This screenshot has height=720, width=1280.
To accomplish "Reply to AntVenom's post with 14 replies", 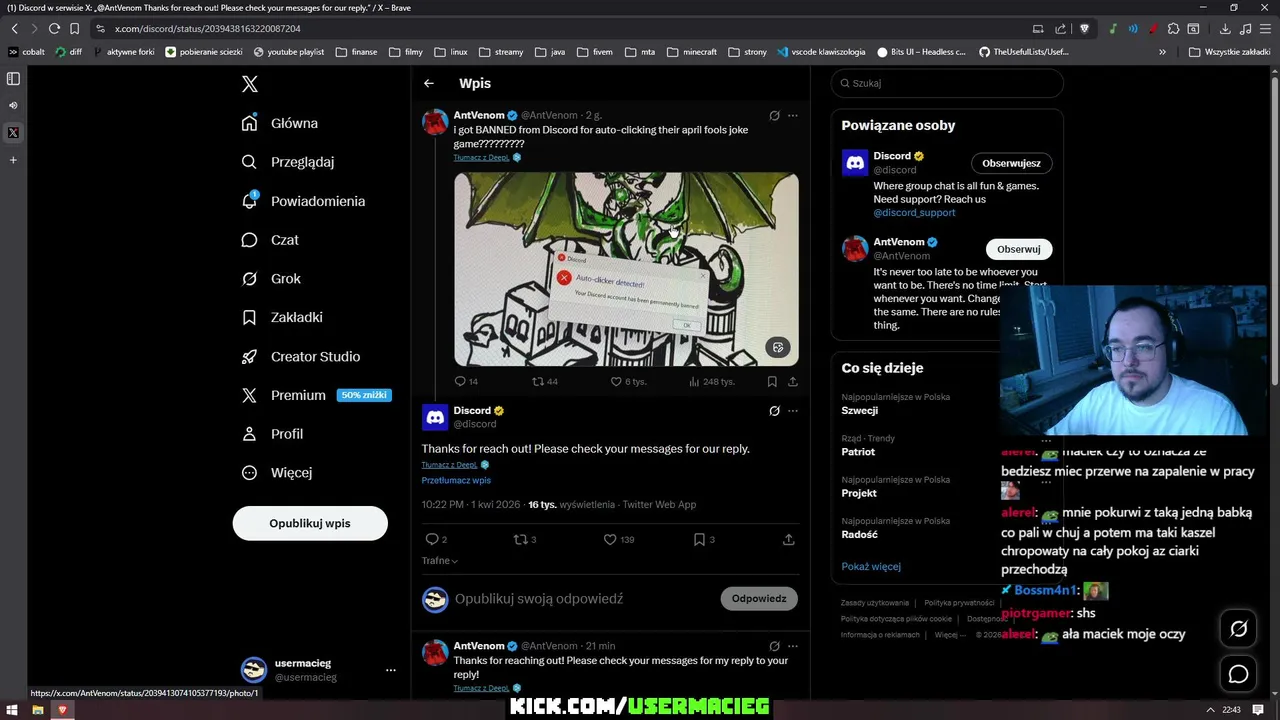I will [x=466, y=381].
